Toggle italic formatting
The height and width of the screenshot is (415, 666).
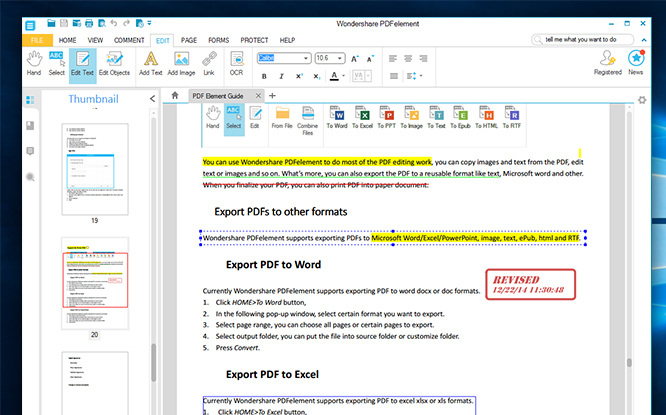coord(281,76)
